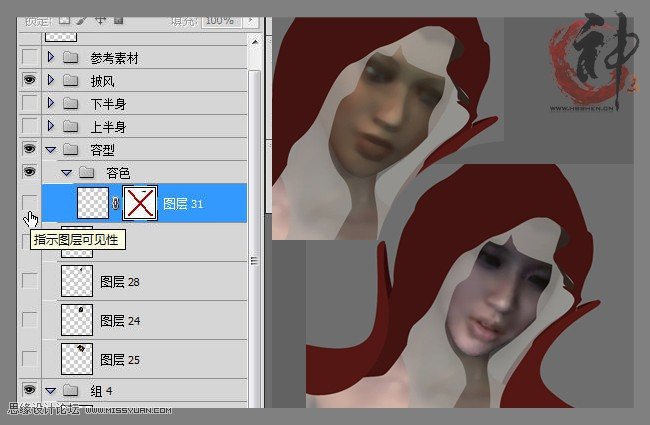Click the mask link icon on 图层 31
Image resolution: width=650 pixels, height=425 pixels.
click(x=116, y=203)
